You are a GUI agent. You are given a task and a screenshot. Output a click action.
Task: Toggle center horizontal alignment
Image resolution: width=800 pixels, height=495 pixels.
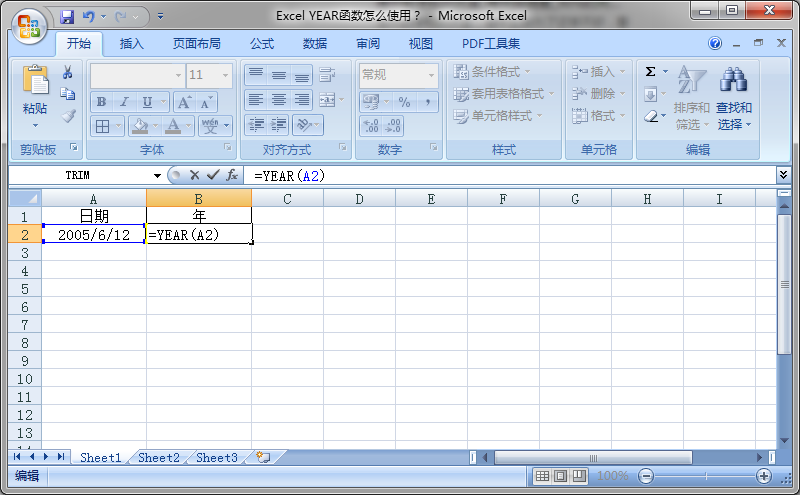coord(279,100)
